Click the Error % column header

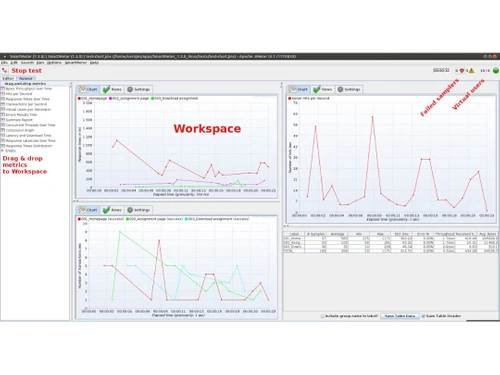[423, 234]
